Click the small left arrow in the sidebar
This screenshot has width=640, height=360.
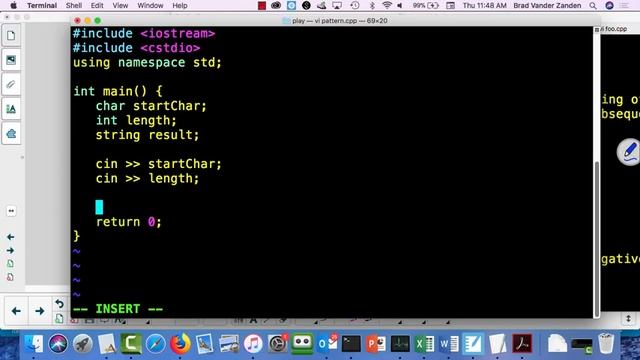point(11,237)
